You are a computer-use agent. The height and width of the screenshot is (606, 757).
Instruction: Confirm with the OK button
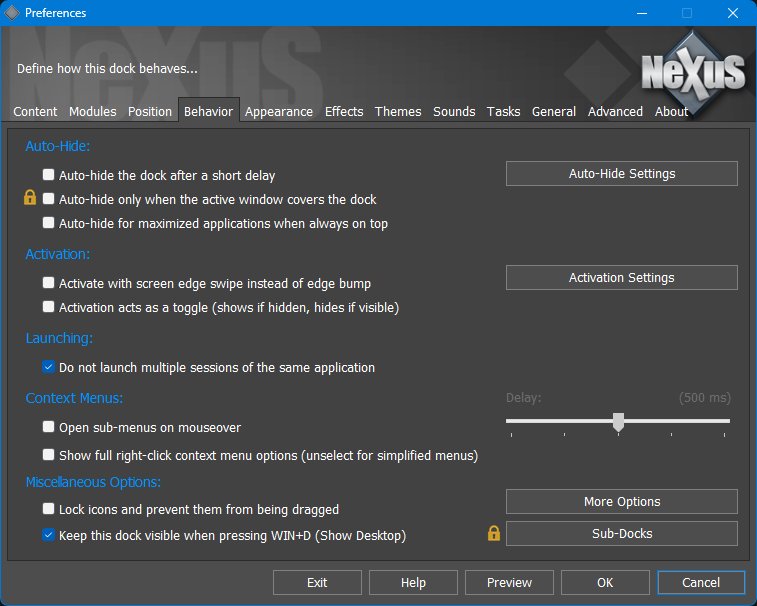(x=605, y=582)
